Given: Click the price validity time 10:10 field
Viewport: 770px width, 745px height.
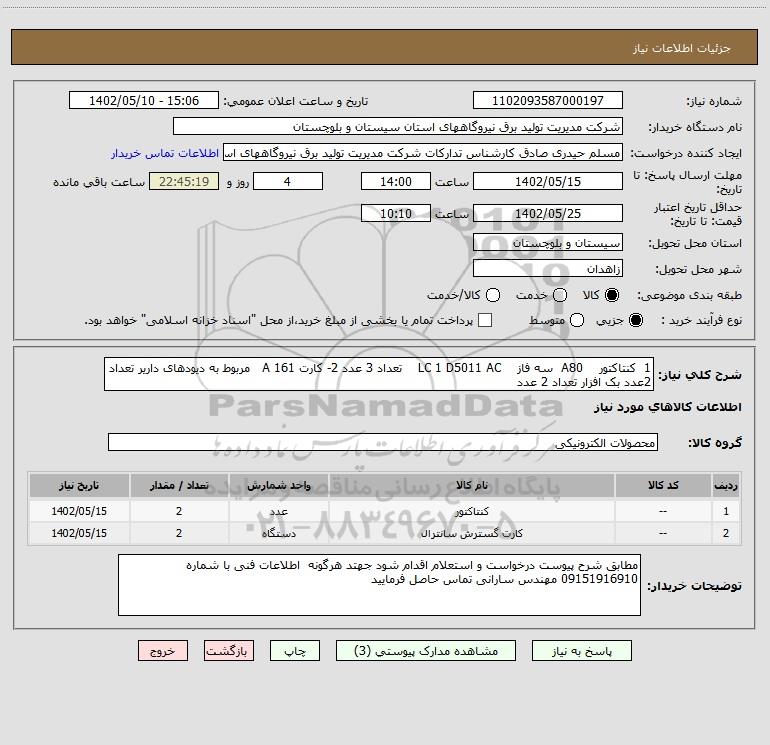Looking at the screenshot, I should pyautogui.click(x=396, y=213).
